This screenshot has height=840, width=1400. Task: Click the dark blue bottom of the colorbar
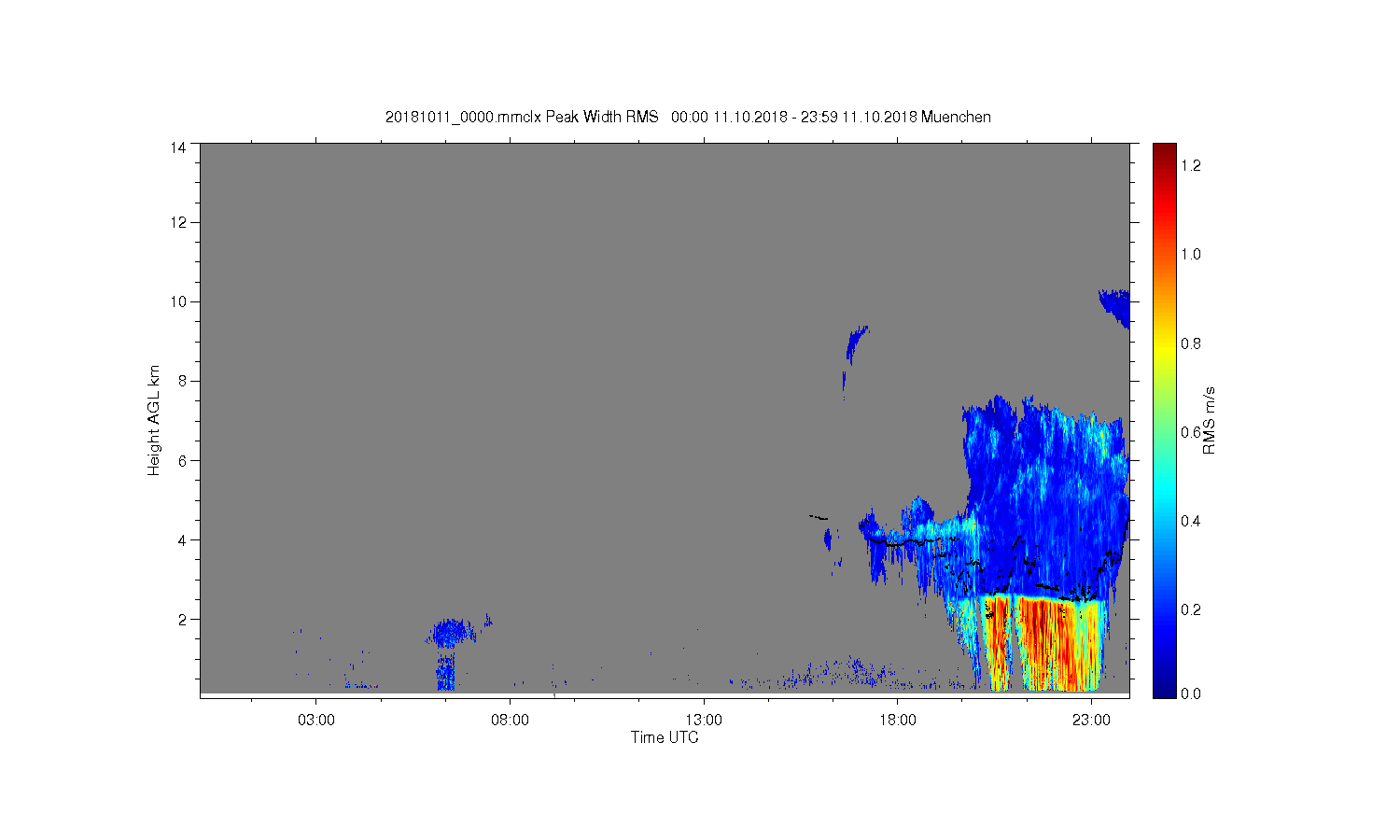(1164, 686)
